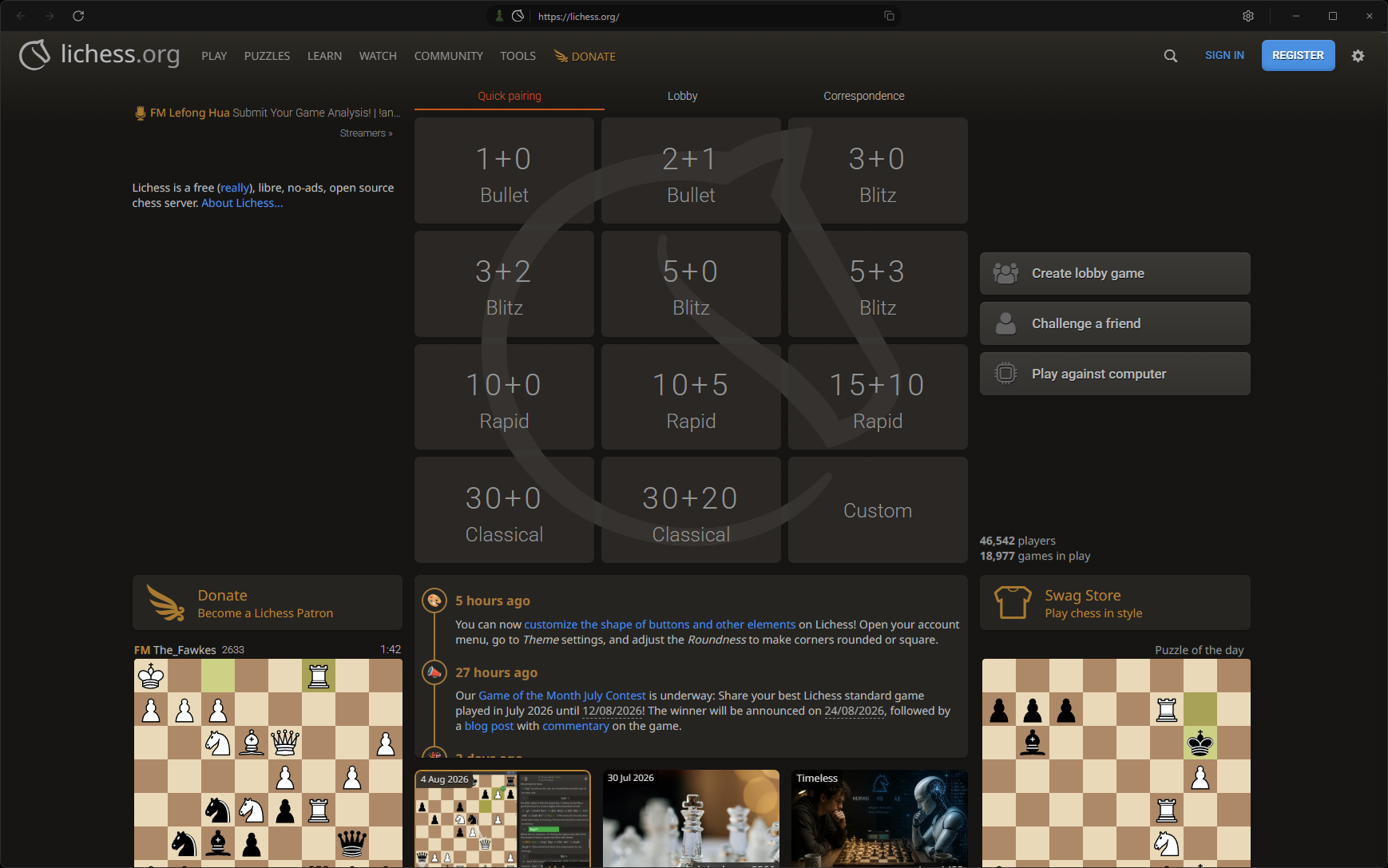
Task: Click the copy icon in the address bar
Action: click(x=889, y=16)
